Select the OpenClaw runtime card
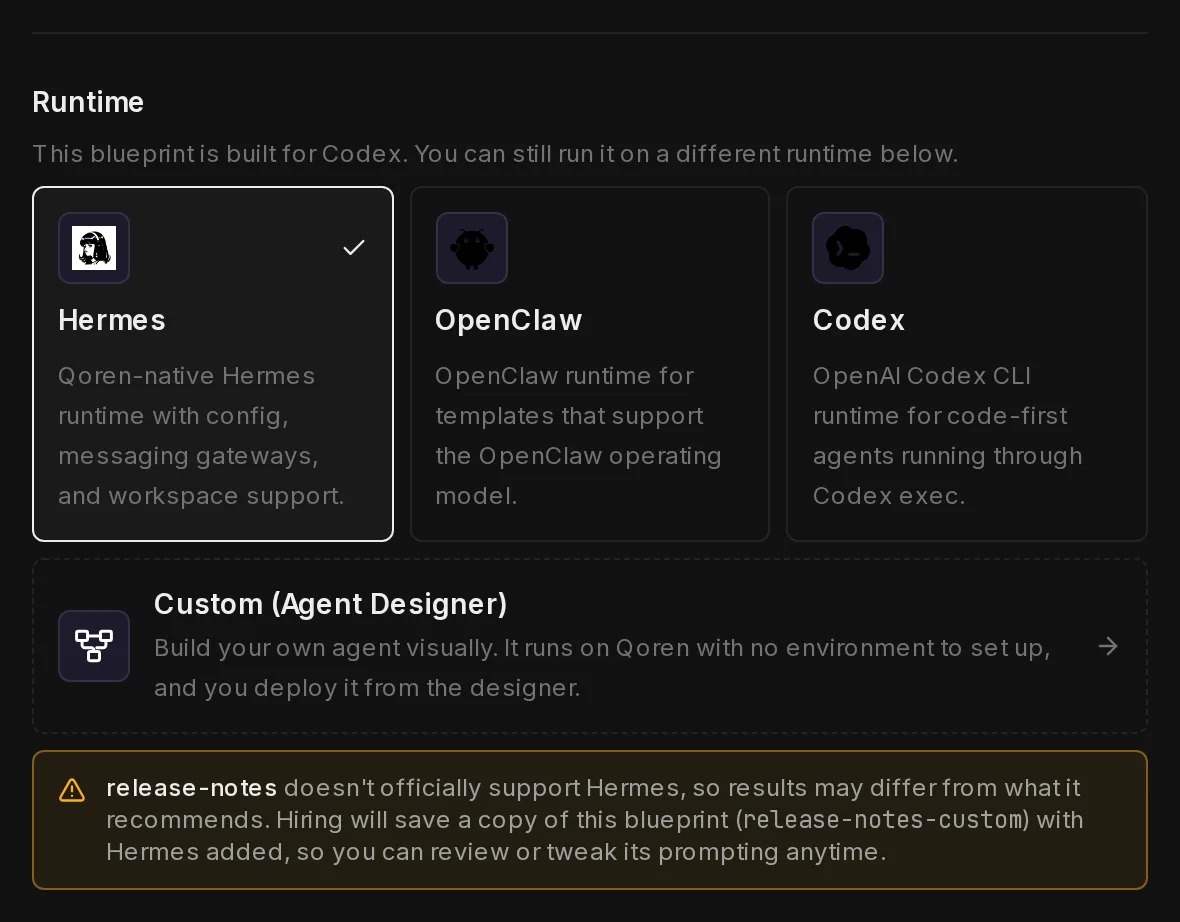Screen dimensions: 1180x922 coord(590,364)
